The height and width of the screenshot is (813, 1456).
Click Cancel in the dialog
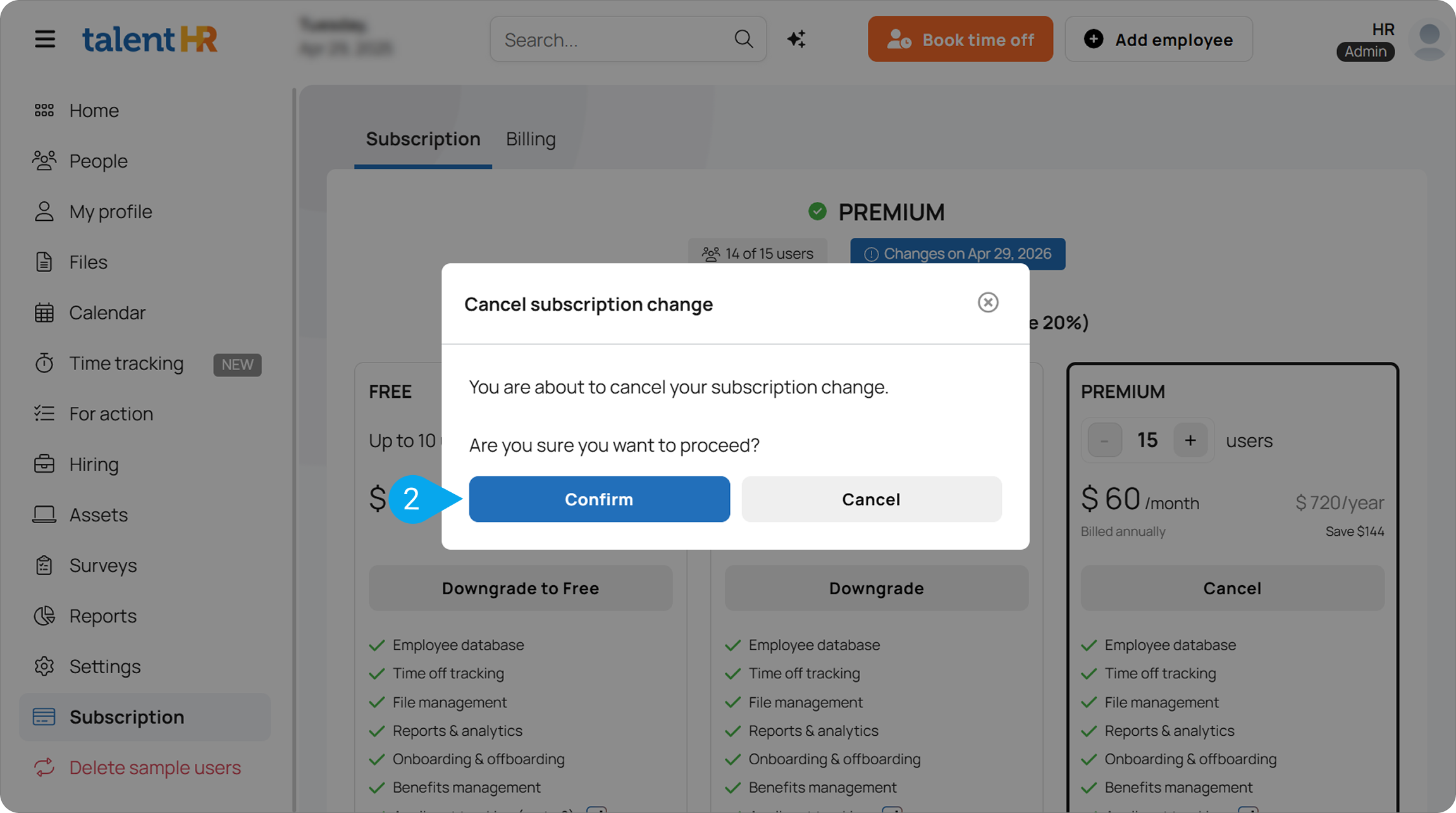tap(871, 499)
